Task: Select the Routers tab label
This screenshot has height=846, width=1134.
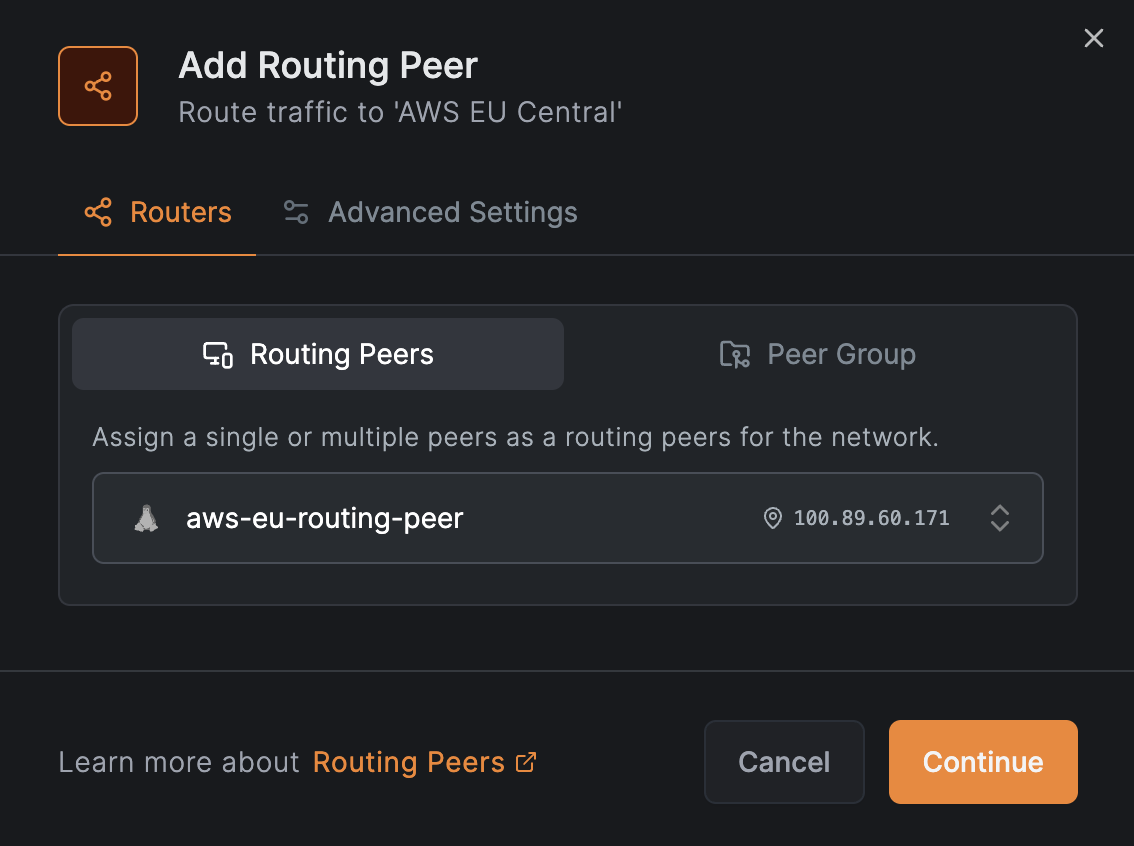Action: (181, 212)
